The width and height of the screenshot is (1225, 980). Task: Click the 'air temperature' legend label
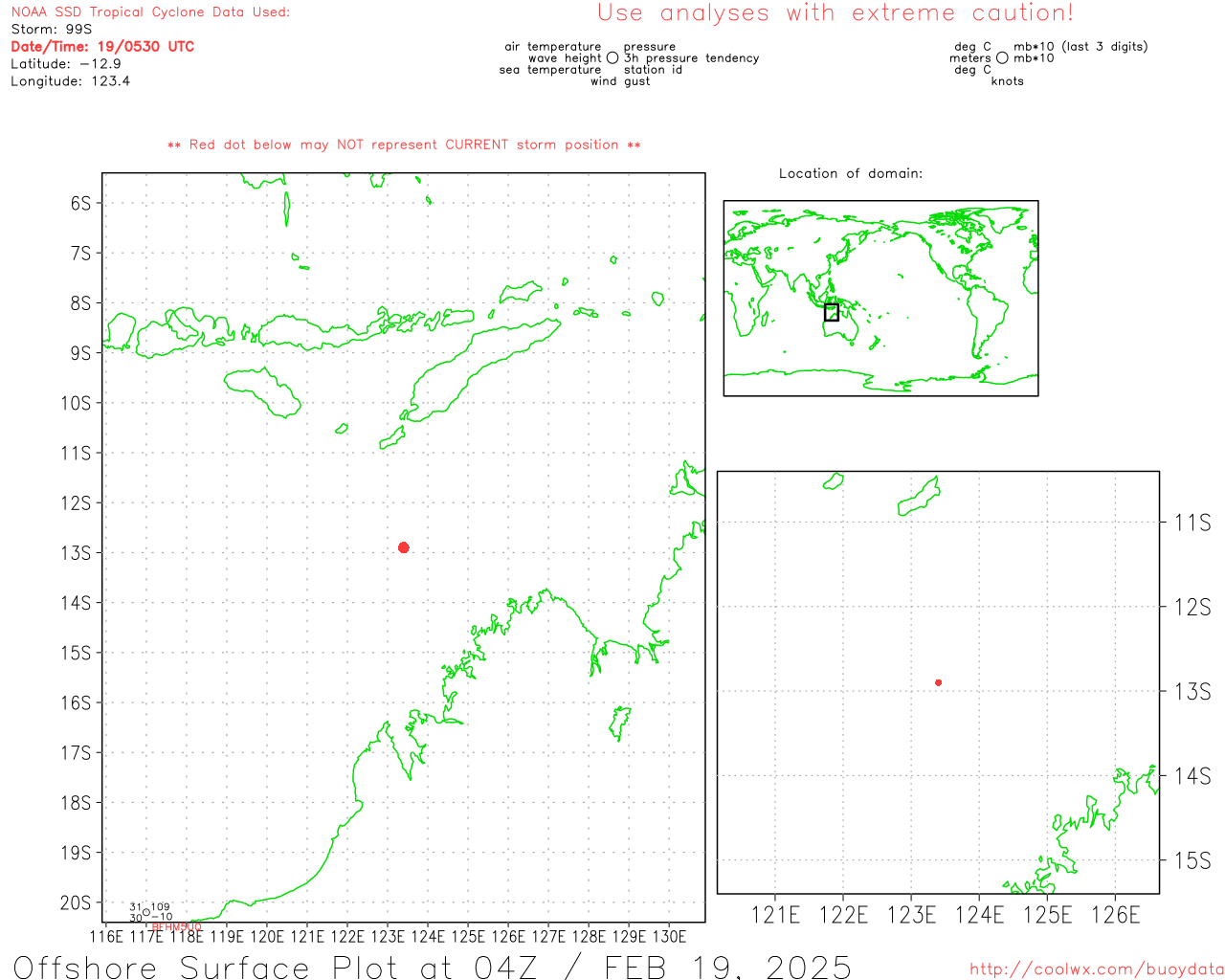(553, 46)
